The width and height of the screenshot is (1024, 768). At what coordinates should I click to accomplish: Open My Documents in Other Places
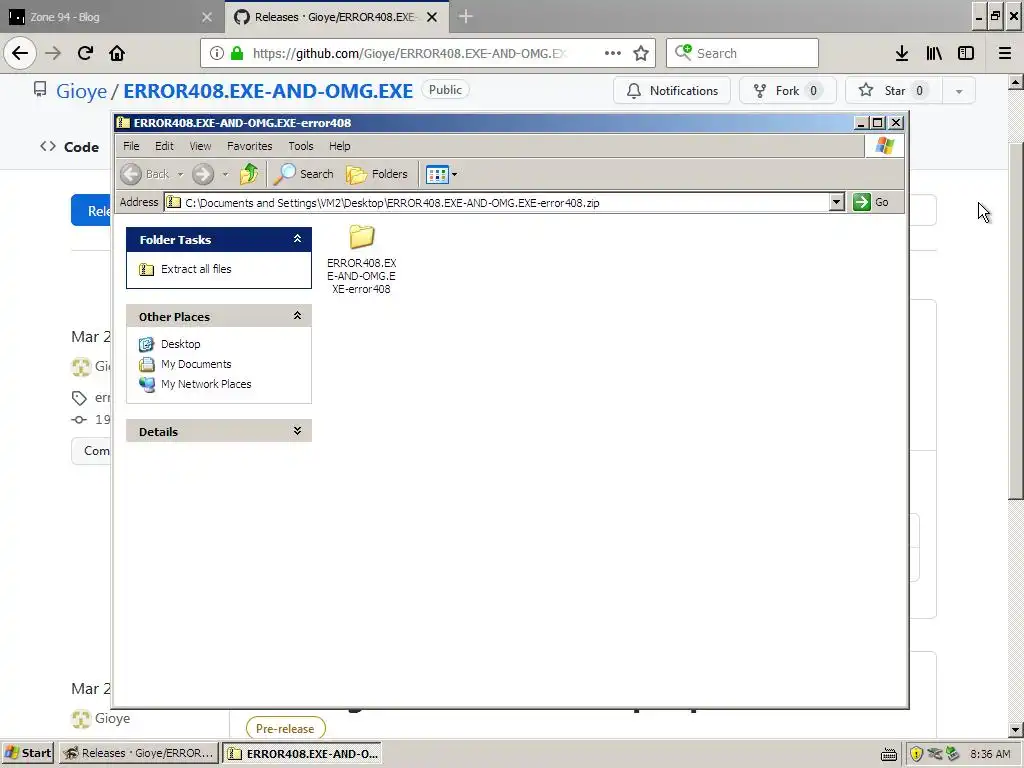pyautogui.click(x=196, y=364)
